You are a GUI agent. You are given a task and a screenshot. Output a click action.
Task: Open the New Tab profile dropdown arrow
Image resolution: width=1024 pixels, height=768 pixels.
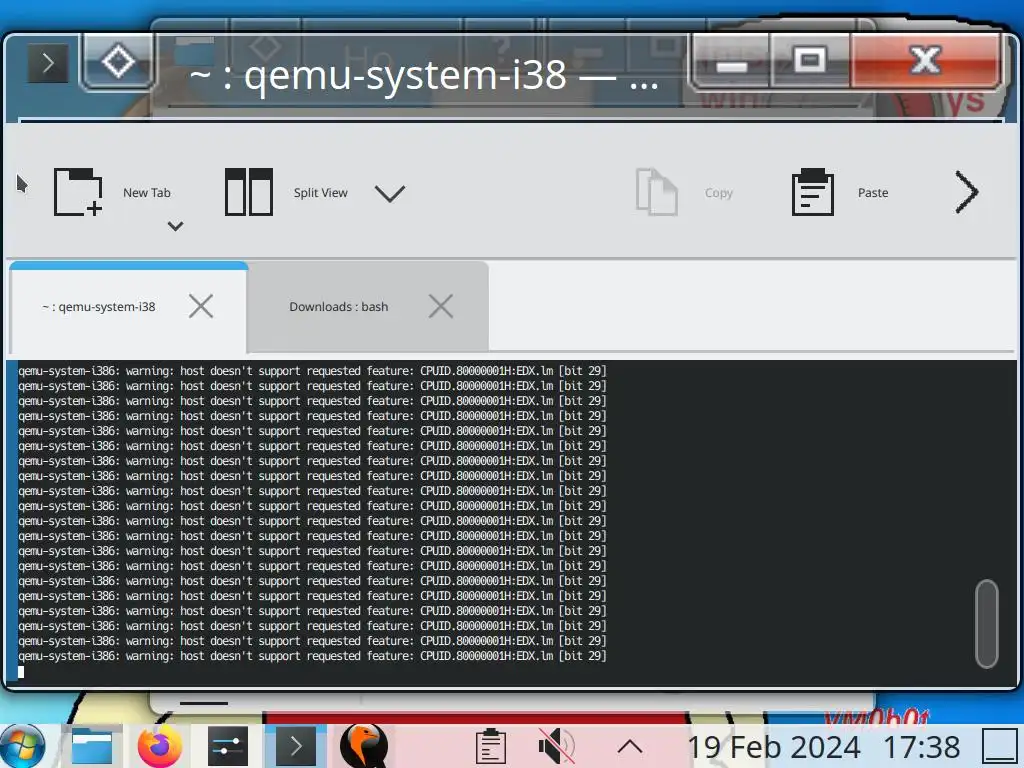coord(175,227)
